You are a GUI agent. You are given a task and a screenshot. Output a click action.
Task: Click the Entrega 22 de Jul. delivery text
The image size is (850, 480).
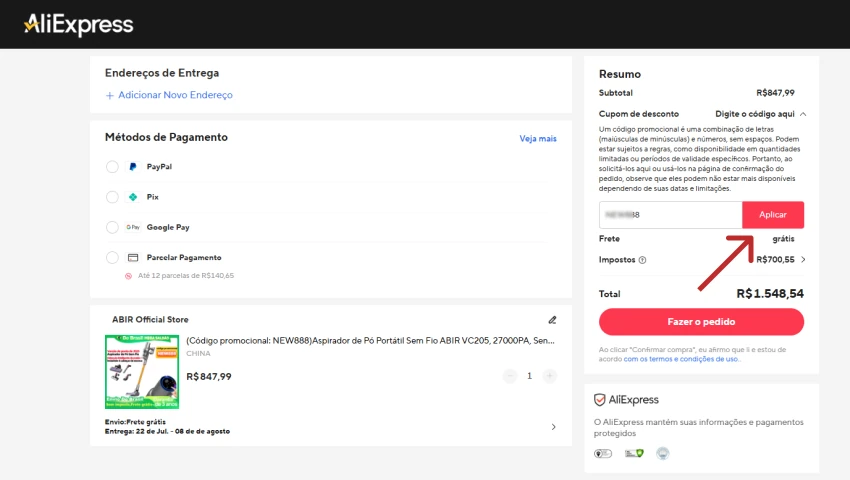click(167, 431)
